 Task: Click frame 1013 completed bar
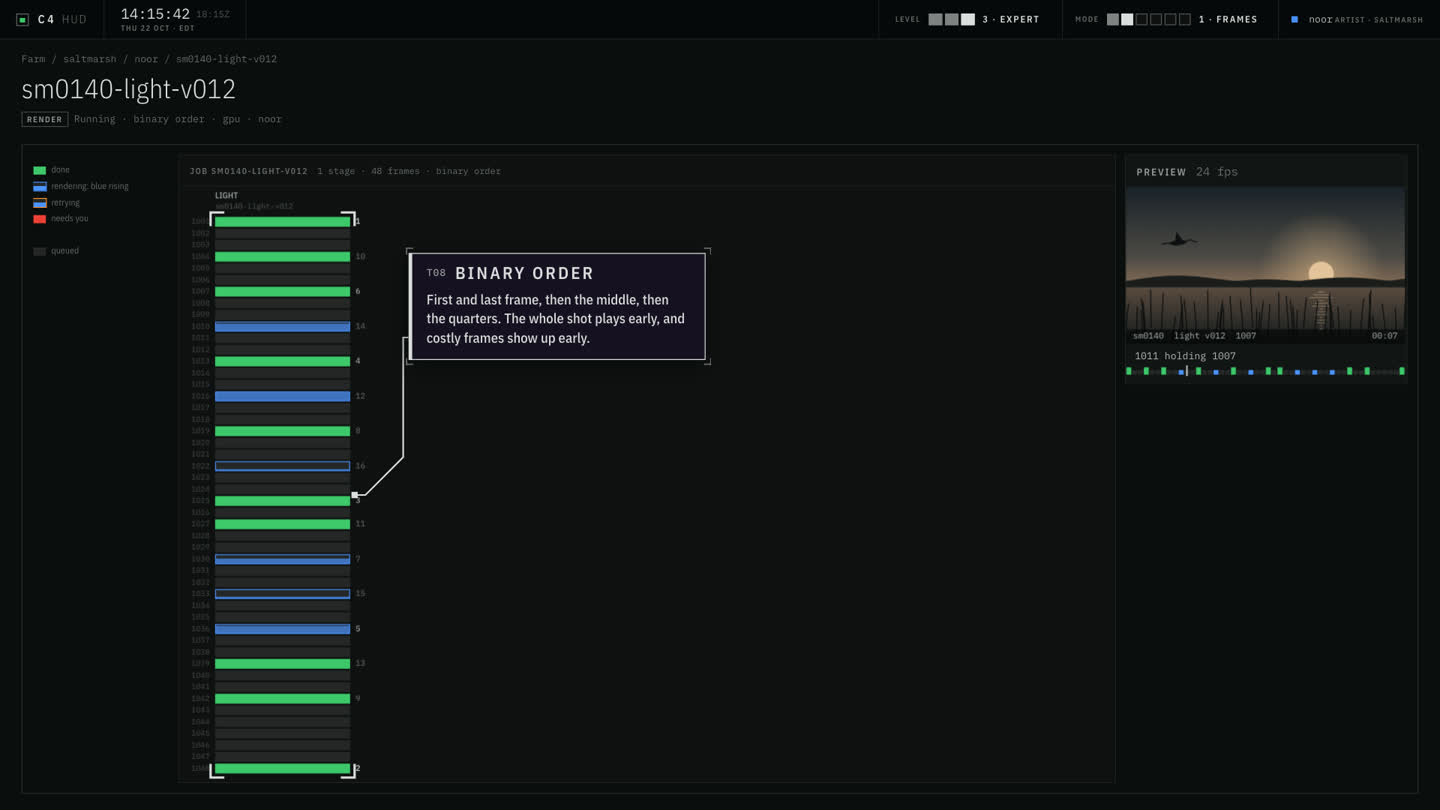[x=283, y=361]
